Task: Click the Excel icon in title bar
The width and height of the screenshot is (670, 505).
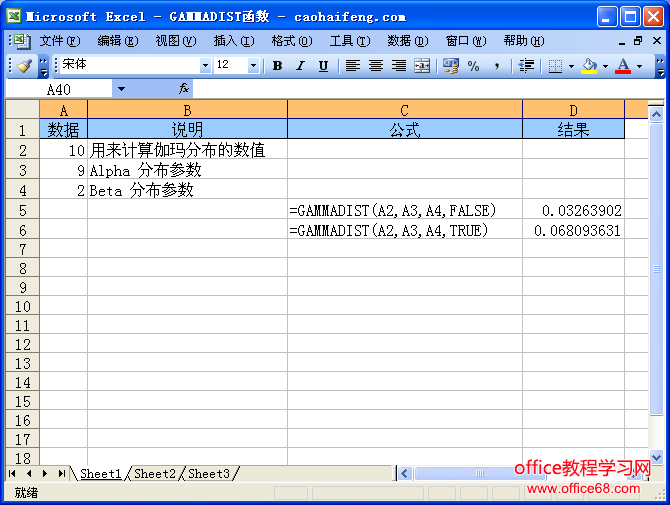Action: pos(14,16)
